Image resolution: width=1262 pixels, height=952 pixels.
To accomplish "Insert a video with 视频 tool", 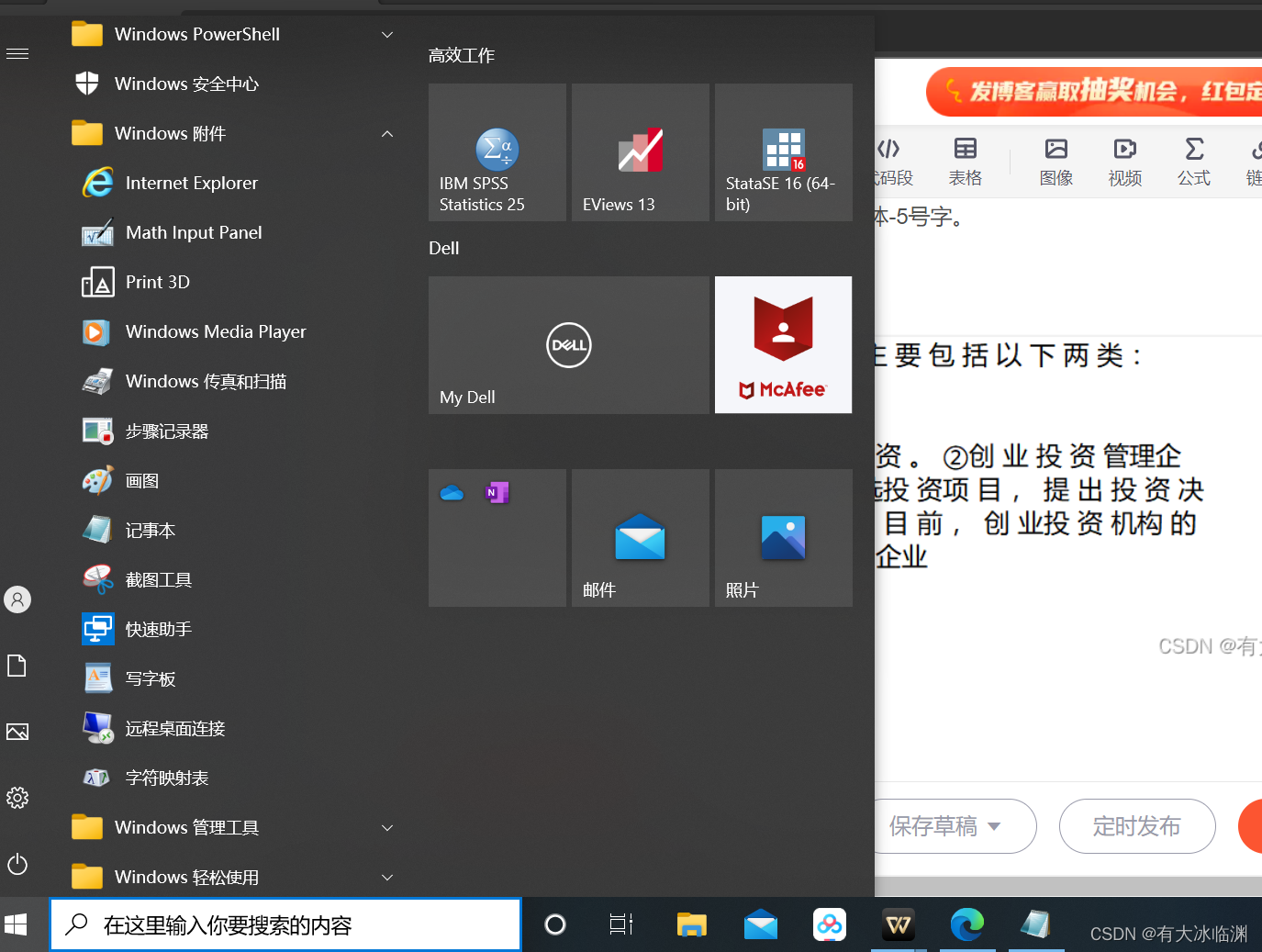I will (x=1125, y=162).
